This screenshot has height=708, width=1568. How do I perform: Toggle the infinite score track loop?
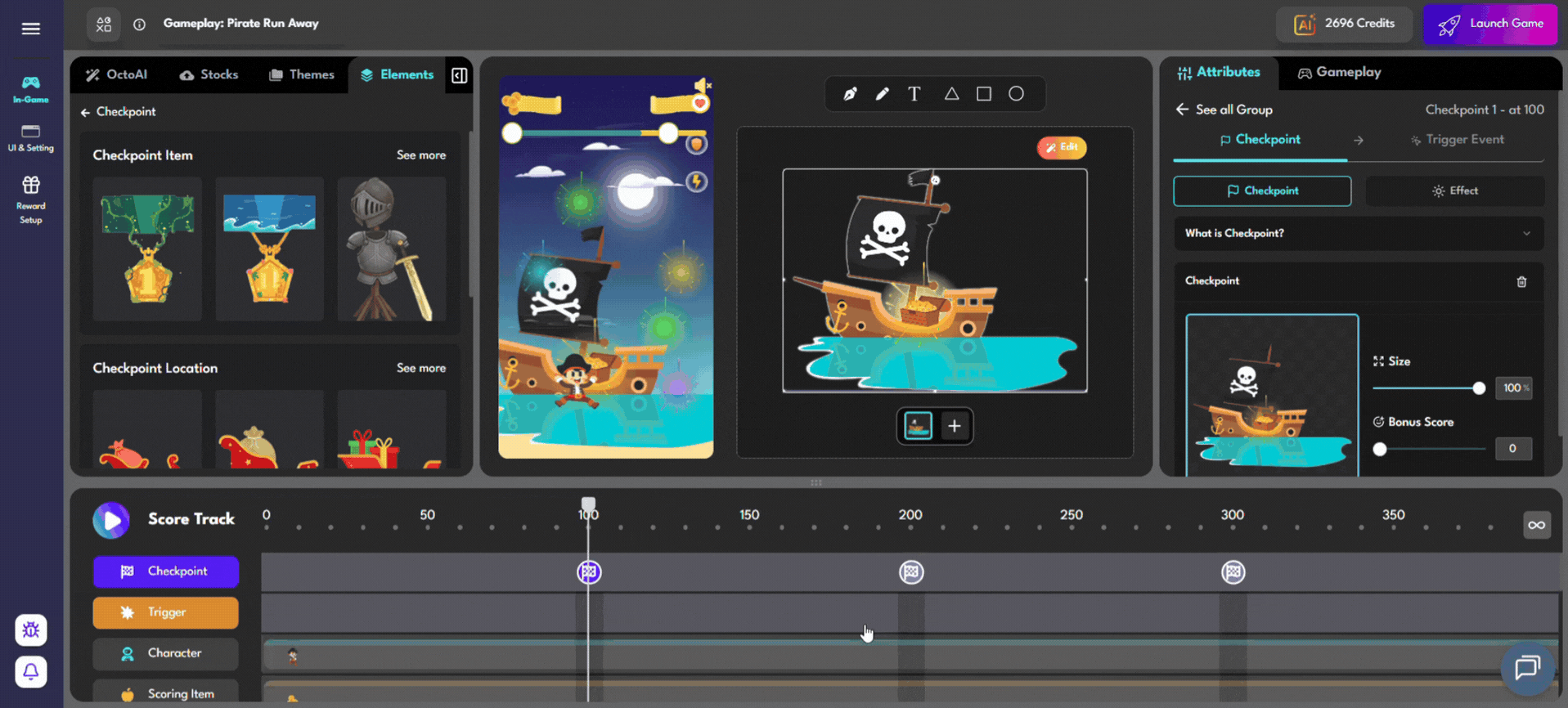1536,525
